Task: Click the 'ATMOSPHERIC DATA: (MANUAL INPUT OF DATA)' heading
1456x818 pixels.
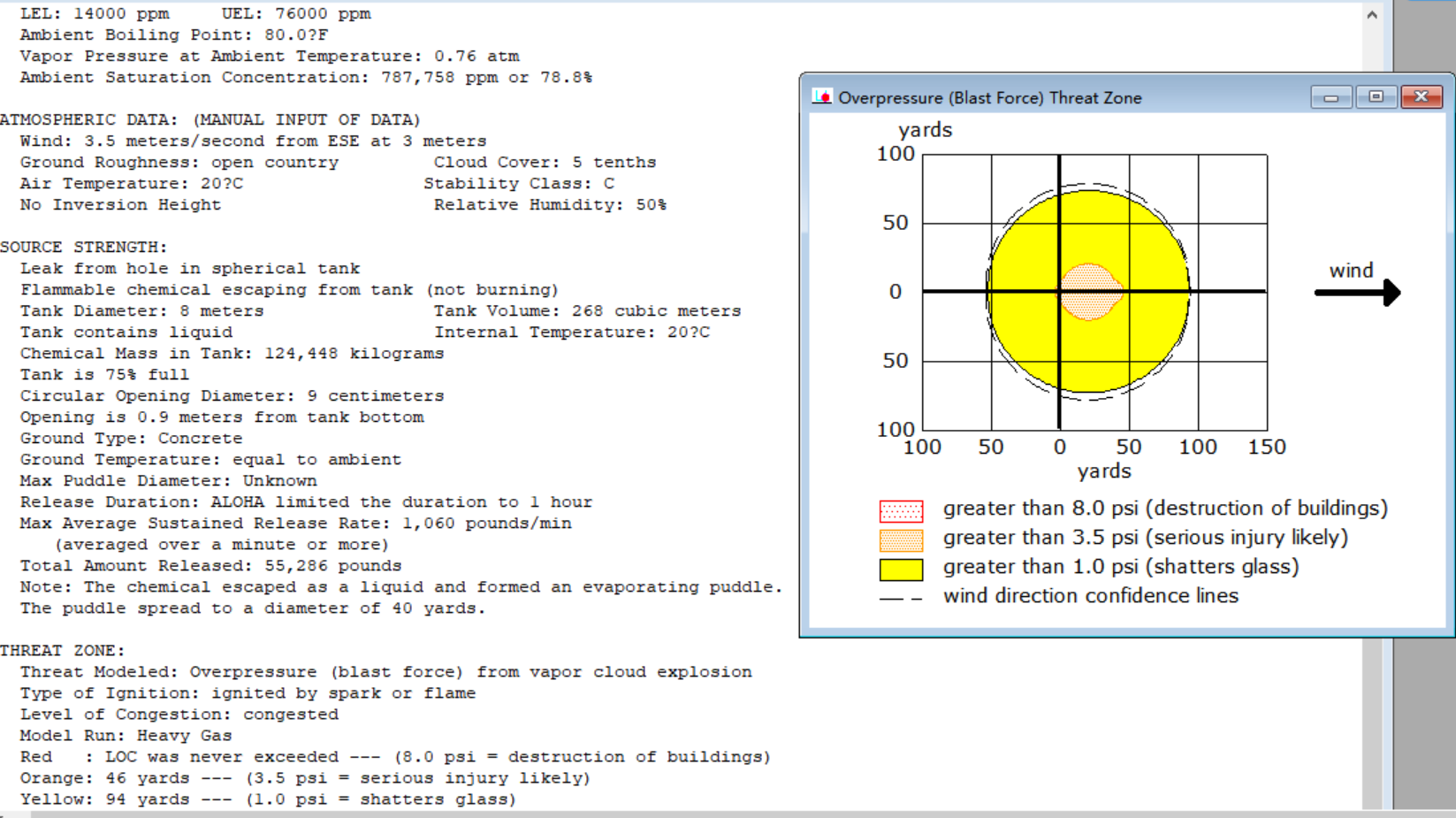Action: pos(210,120)
